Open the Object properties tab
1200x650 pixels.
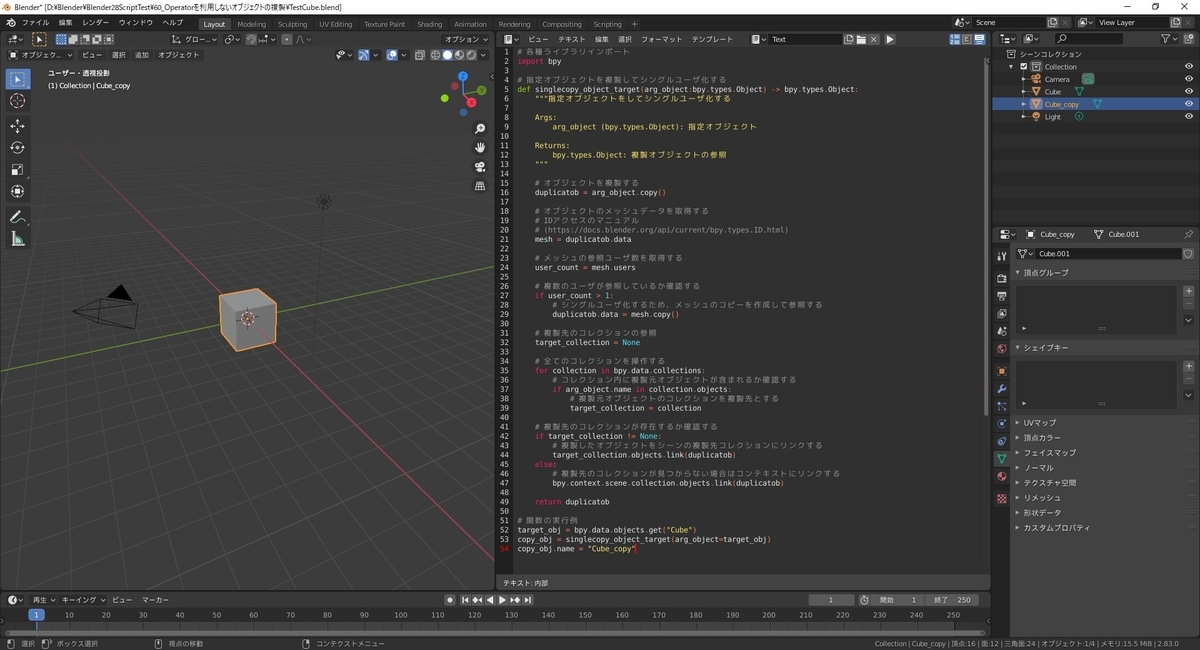pos(1001,371)
